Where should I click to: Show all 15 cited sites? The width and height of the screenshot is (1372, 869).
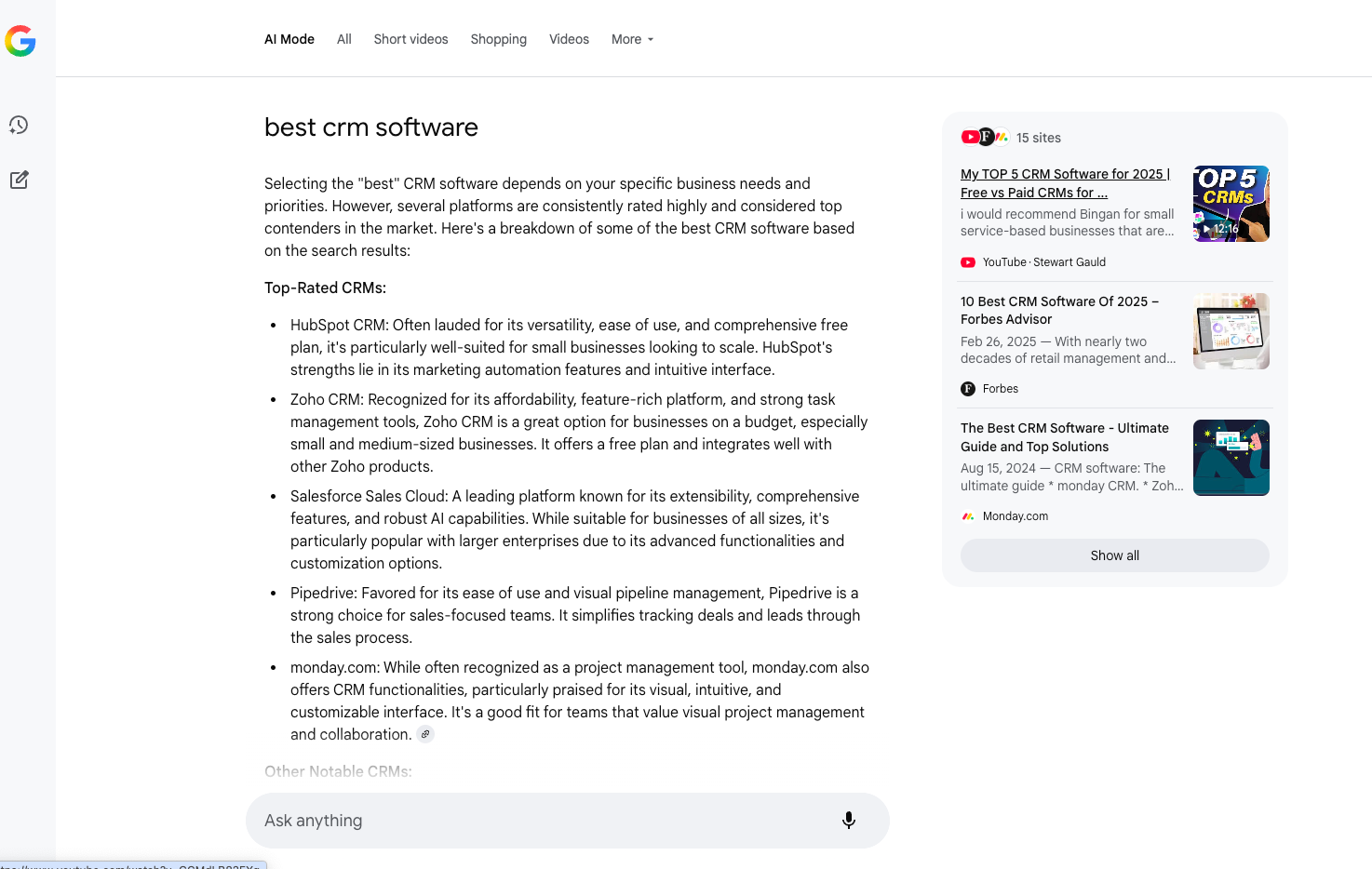(x=1114, y=555)
